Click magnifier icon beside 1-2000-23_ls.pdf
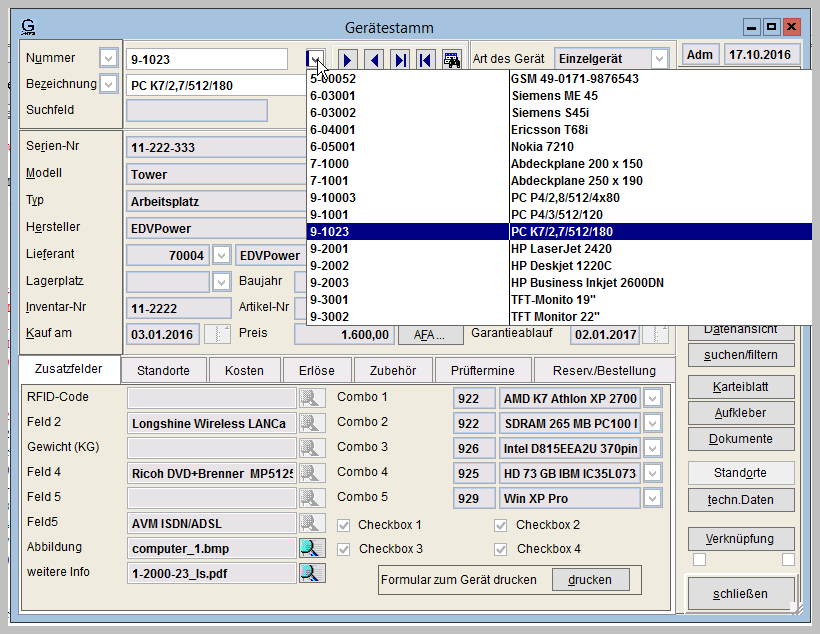Screen dimensions: 820x634 312,573
